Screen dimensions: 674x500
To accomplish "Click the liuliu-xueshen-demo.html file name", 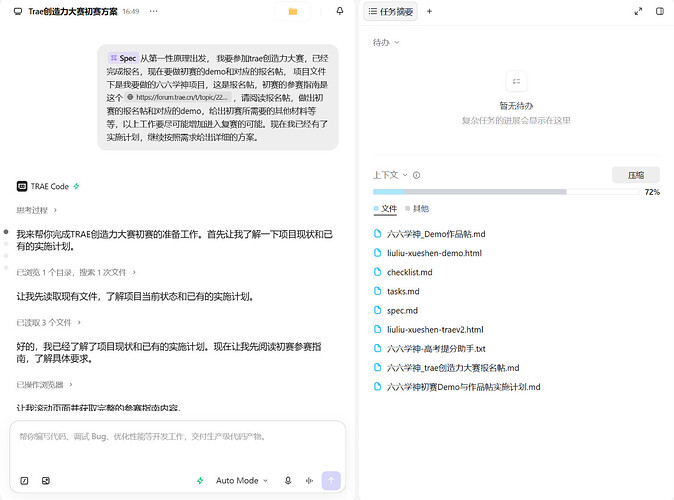I will tap(434, 253).
